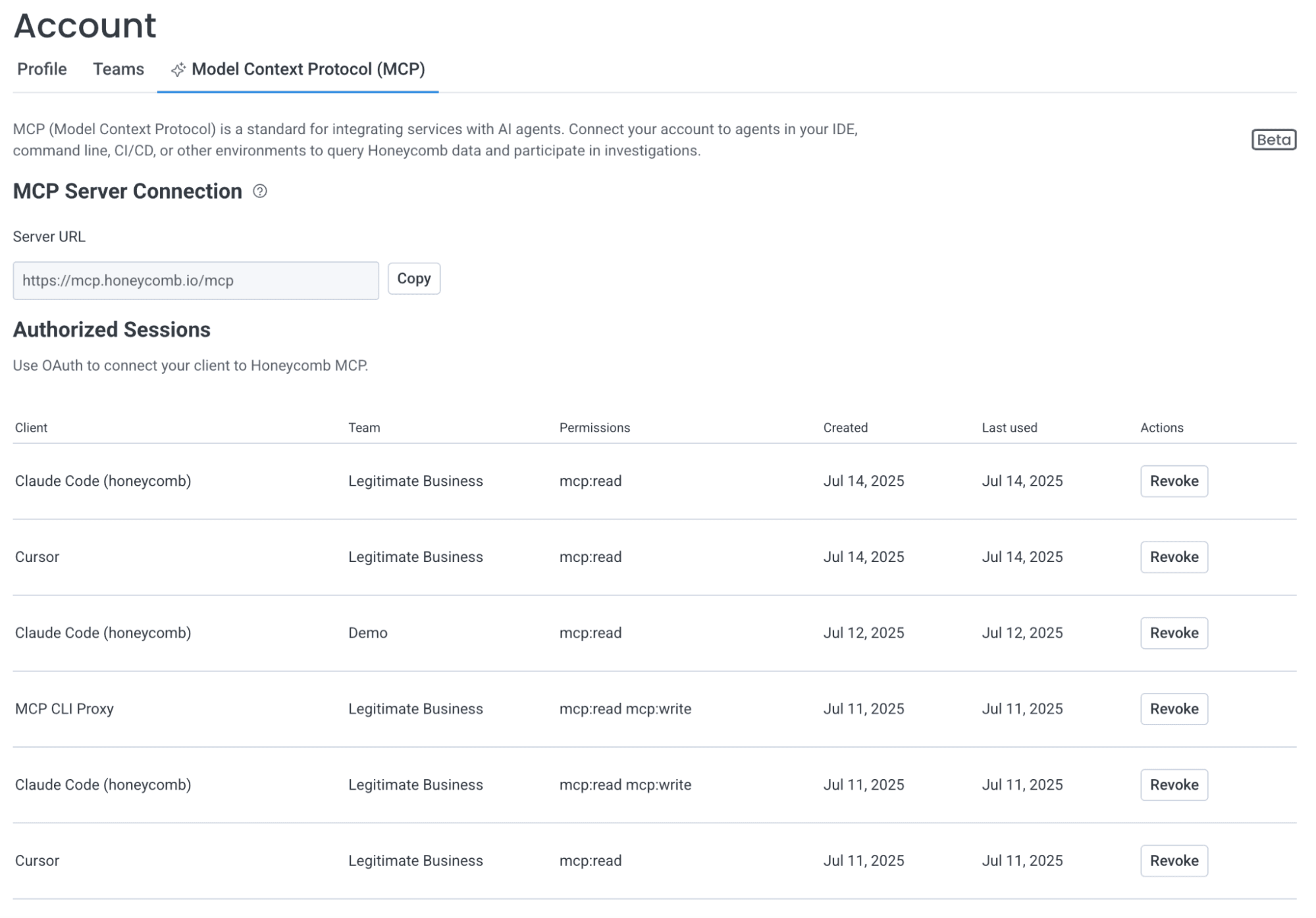1316x918 pixels.
Task: Revoke the Jul 14 Claude Code session
Action: click(x=1173, y=481)
